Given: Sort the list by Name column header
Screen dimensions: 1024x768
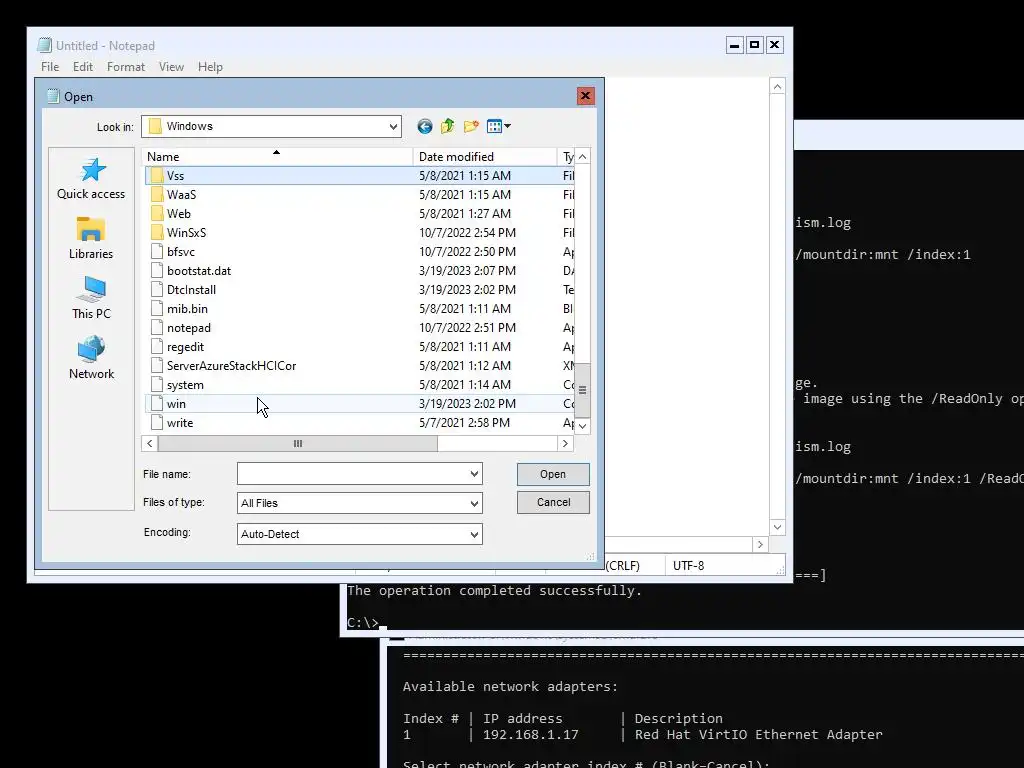Looking at the screenshot, I should pyautogui.click(x=277, y=157).
